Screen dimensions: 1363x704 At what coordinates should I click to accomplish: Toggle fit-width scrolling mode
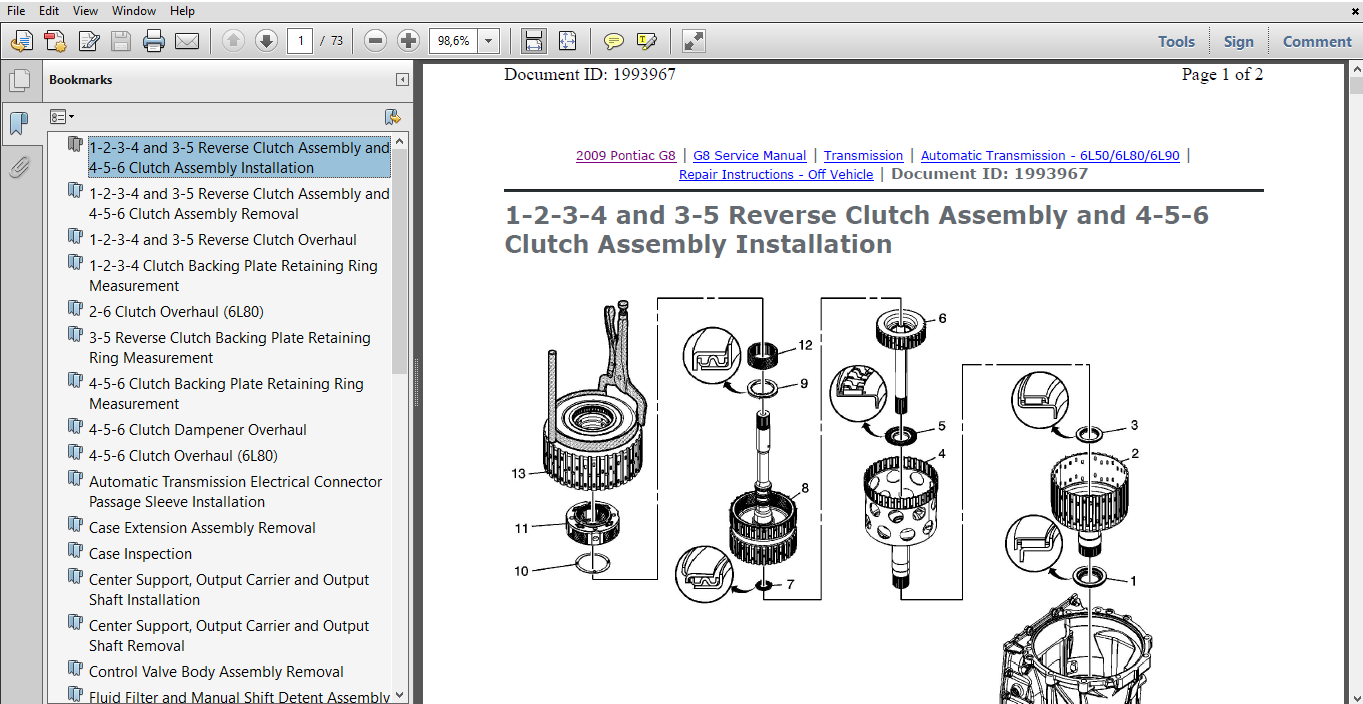click(x=534, y=41)
